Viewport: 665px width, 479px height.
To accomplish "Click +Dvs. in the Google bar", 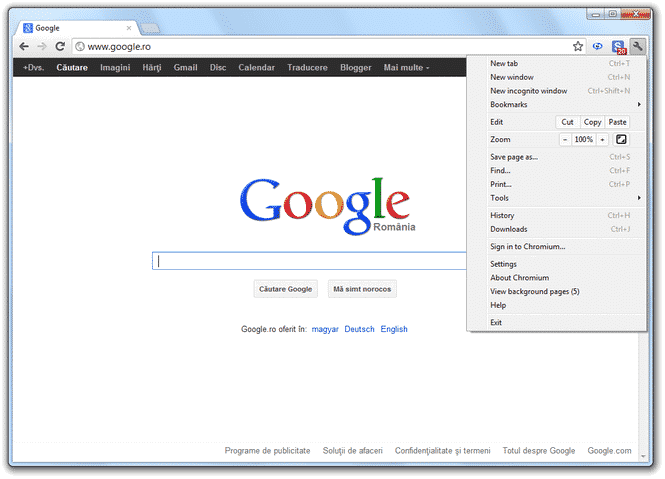I will coord(34,67).
